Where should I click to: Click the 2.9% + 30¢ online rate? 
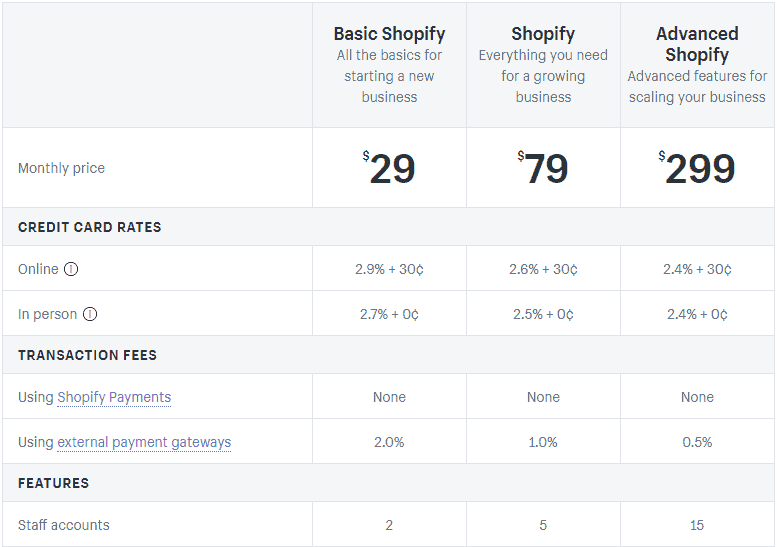(389, 269)
